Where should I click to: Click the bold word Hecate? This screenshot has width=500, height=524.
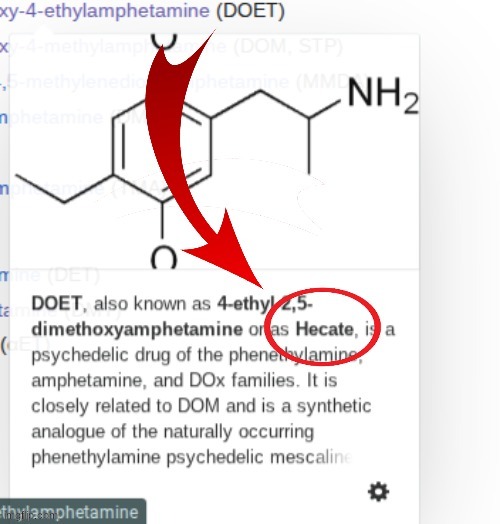(x=325, y=329)
